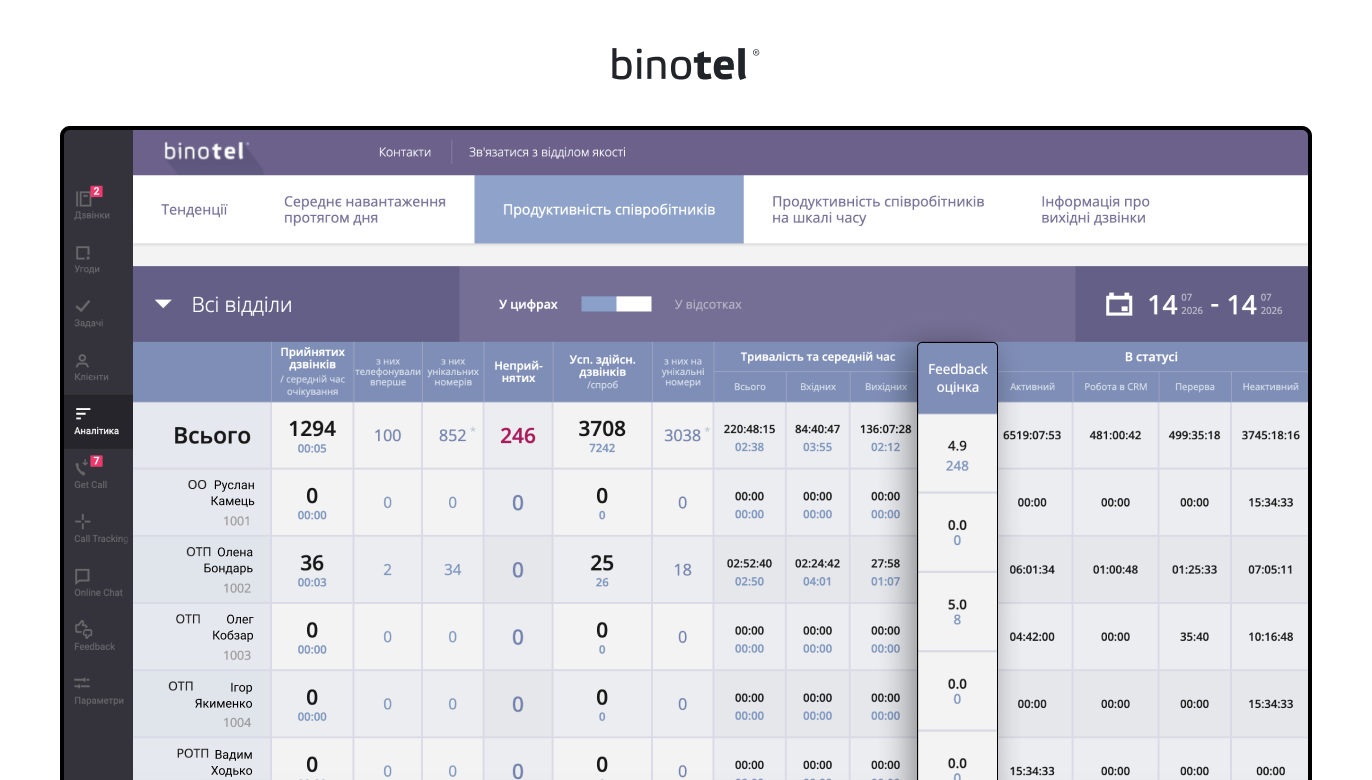The width and height of the screenshot is (1372, 780).
Task: Click the calendar icon beside the dates
Action: point(1119,304)
